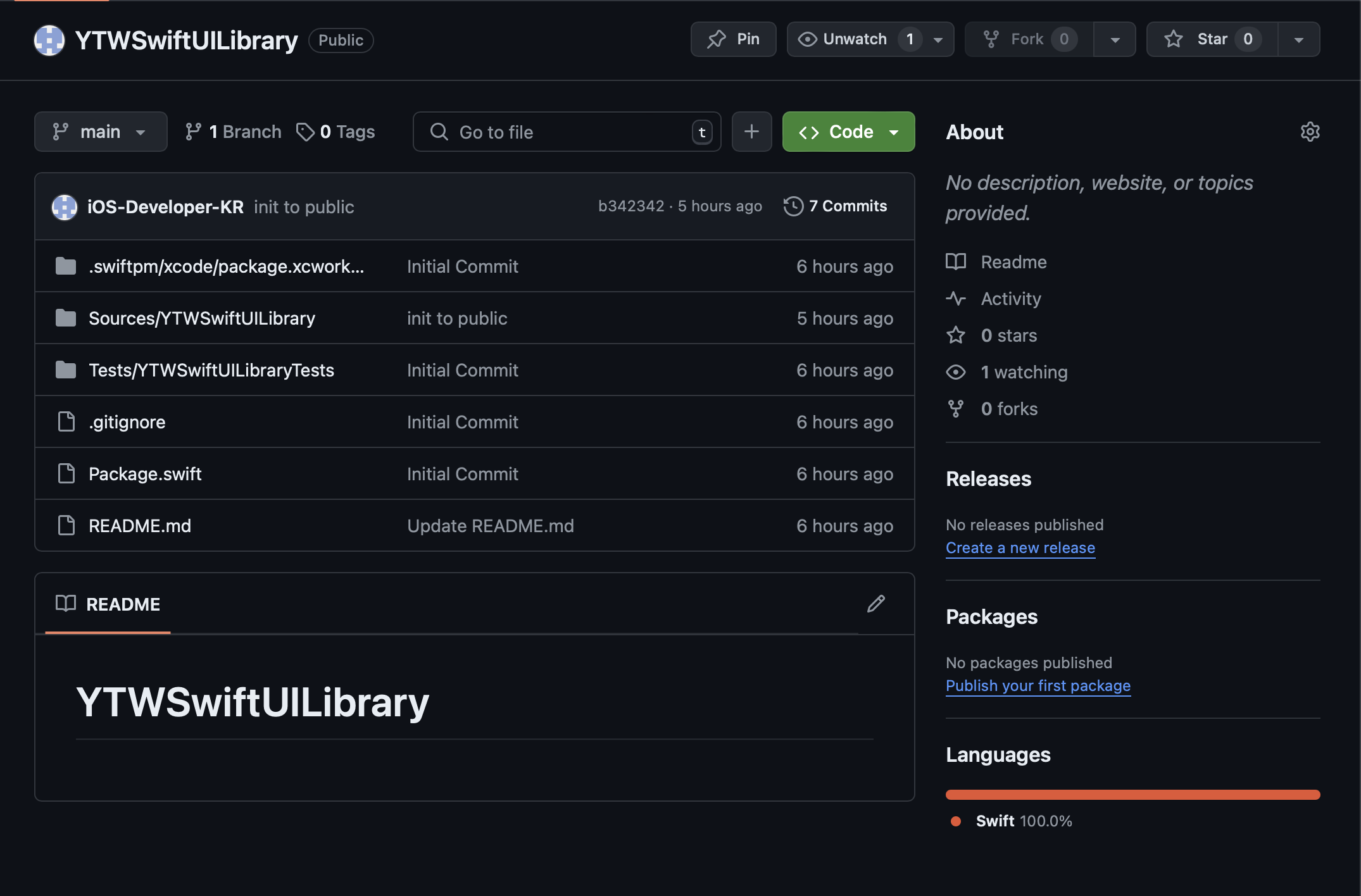Click the pencil icon to edit README
The height and width of the screenshot is (896, 1361).
pos(875,604)
